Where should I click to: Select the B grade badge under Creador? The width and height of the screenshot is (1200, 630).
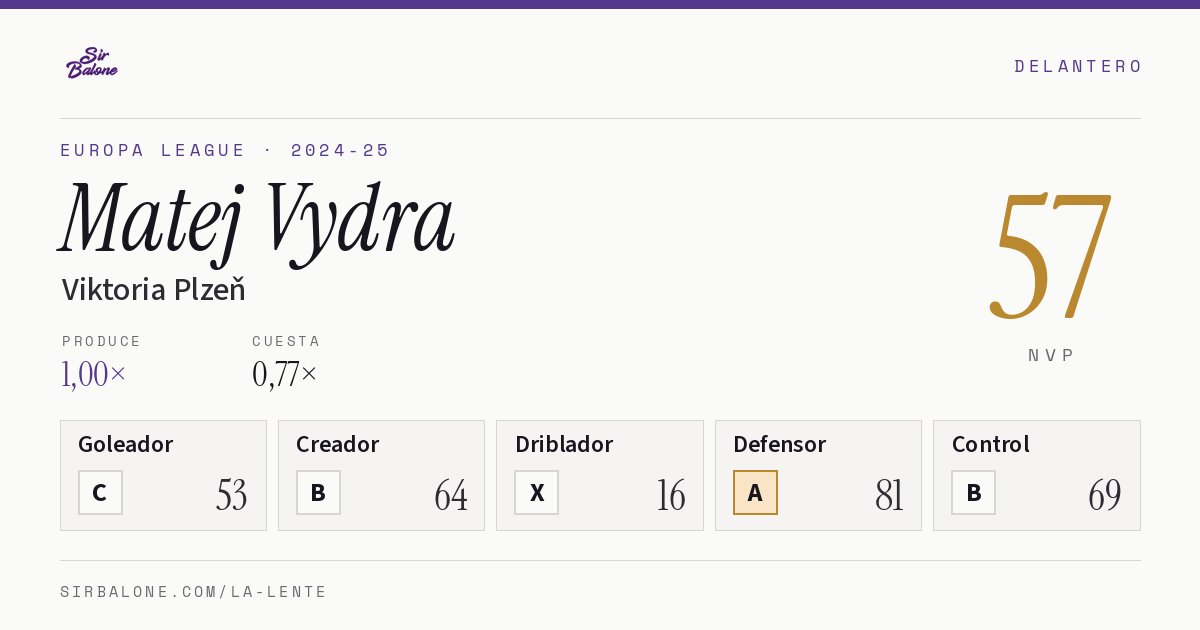318,493
